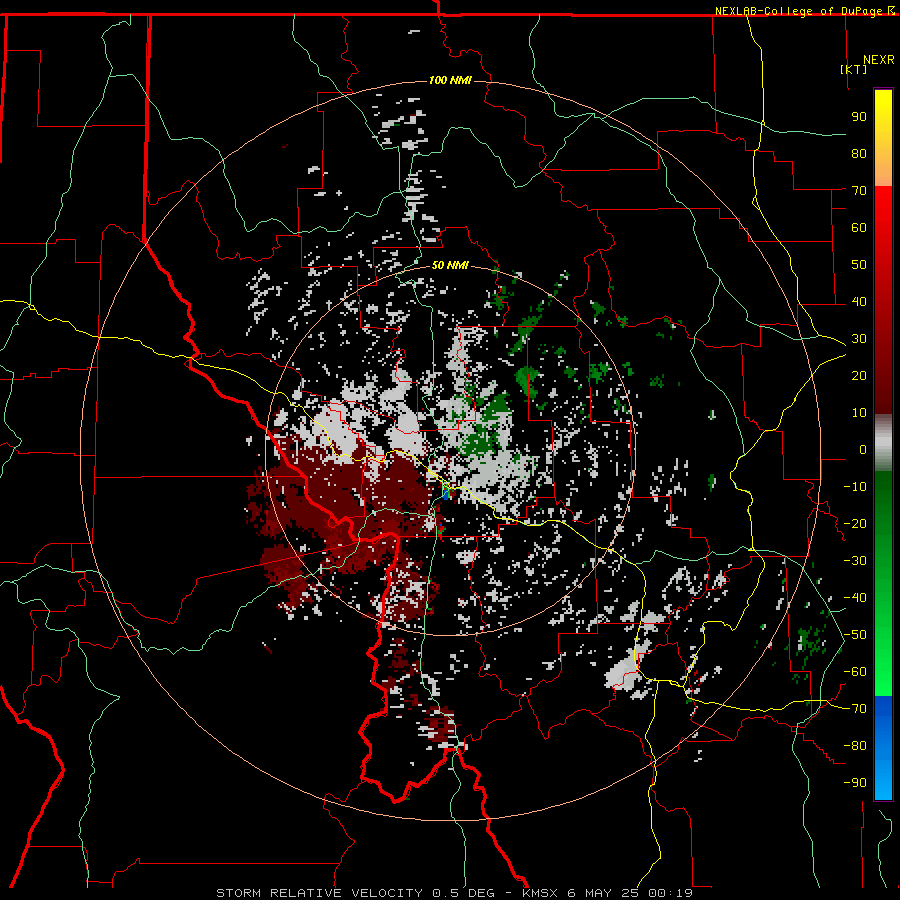
Task: Click the blue radar site marker at center
Action: 447,494
